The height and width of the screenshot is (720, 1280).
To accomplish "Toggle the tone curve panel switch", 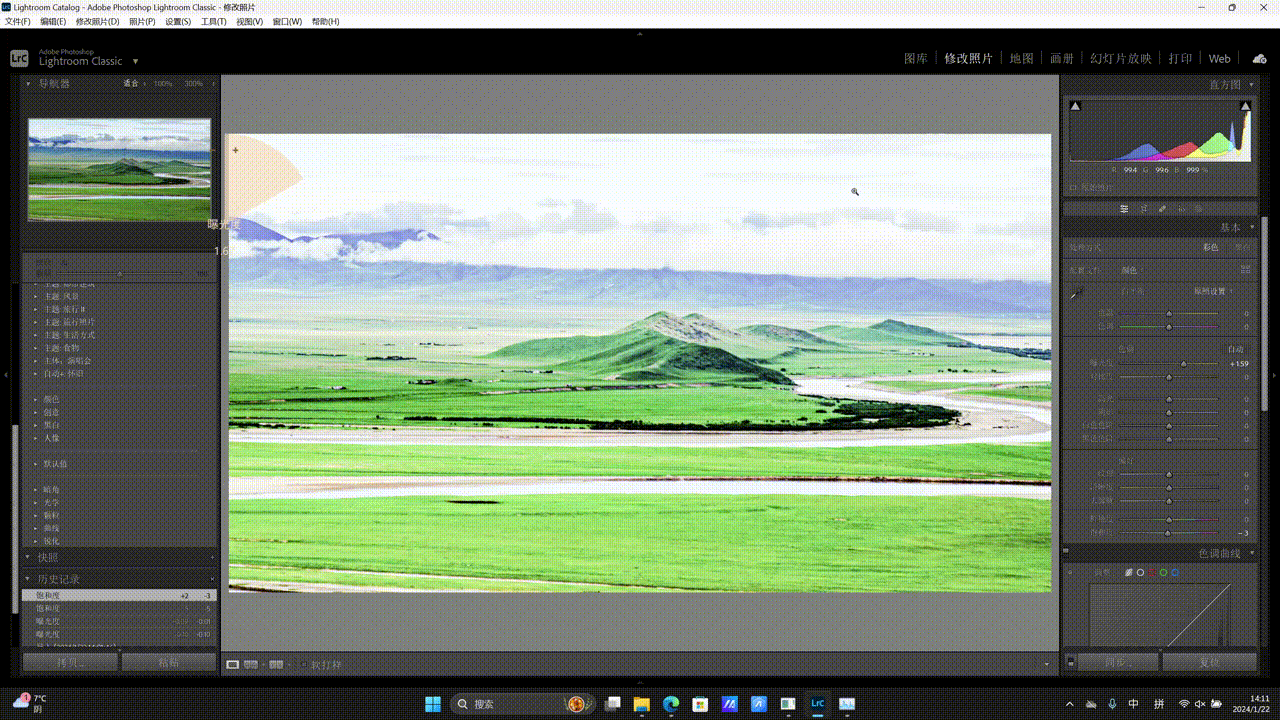I will click(1066, 552).
